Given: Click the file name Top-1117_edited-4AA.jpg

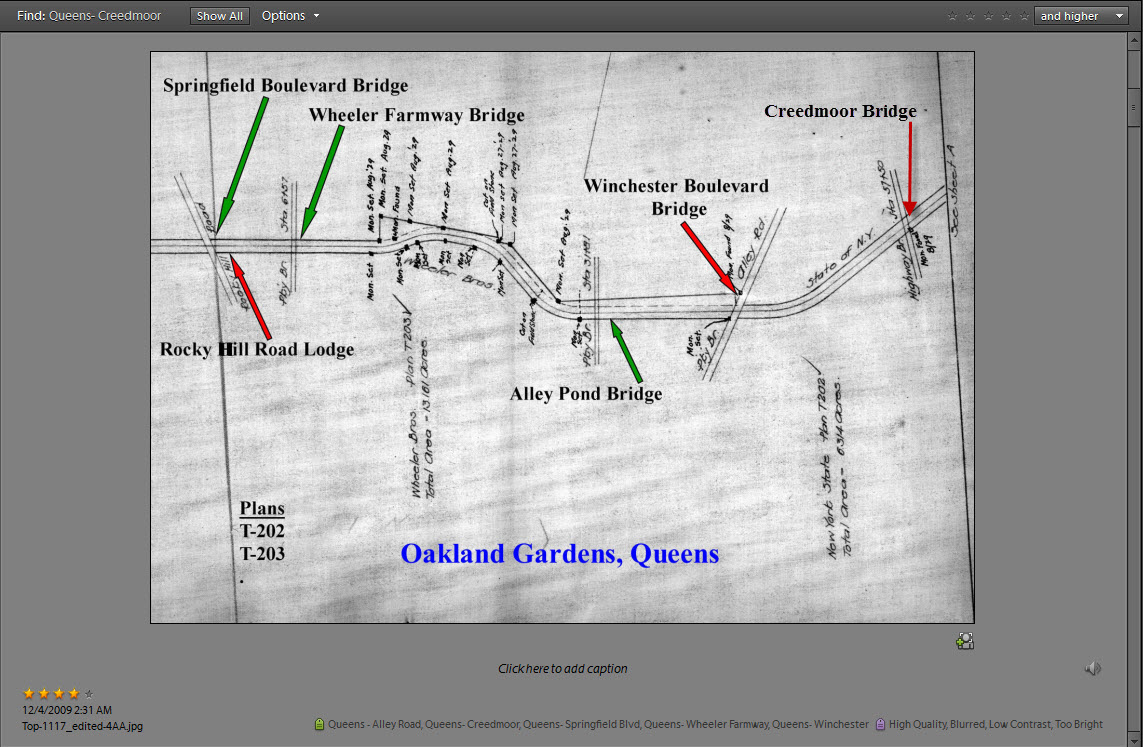Looking at the screenshot, I should 82,726.
